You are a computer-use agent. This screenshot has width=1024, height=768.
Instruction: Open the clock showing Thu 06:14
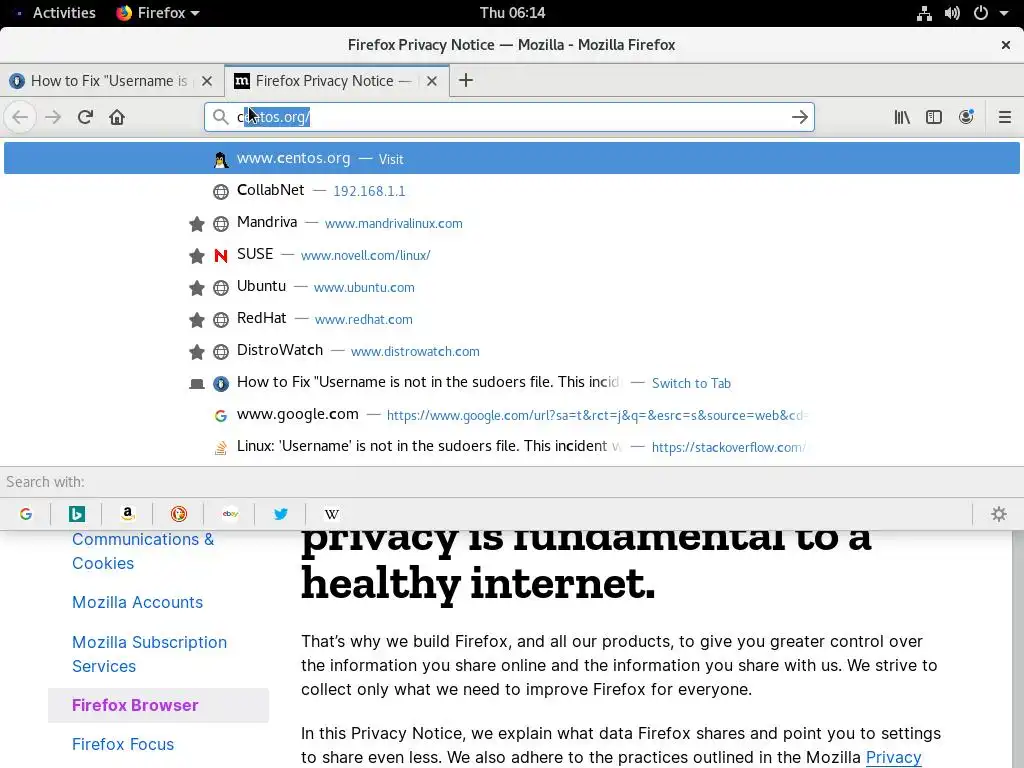(512, 13)
